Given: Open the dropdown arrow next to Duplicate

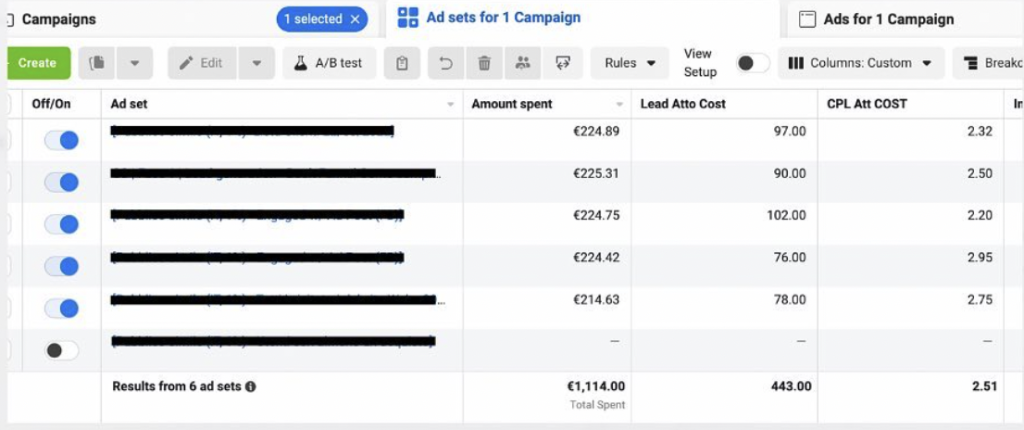Looking at the screenshot, I should (134, 63).
